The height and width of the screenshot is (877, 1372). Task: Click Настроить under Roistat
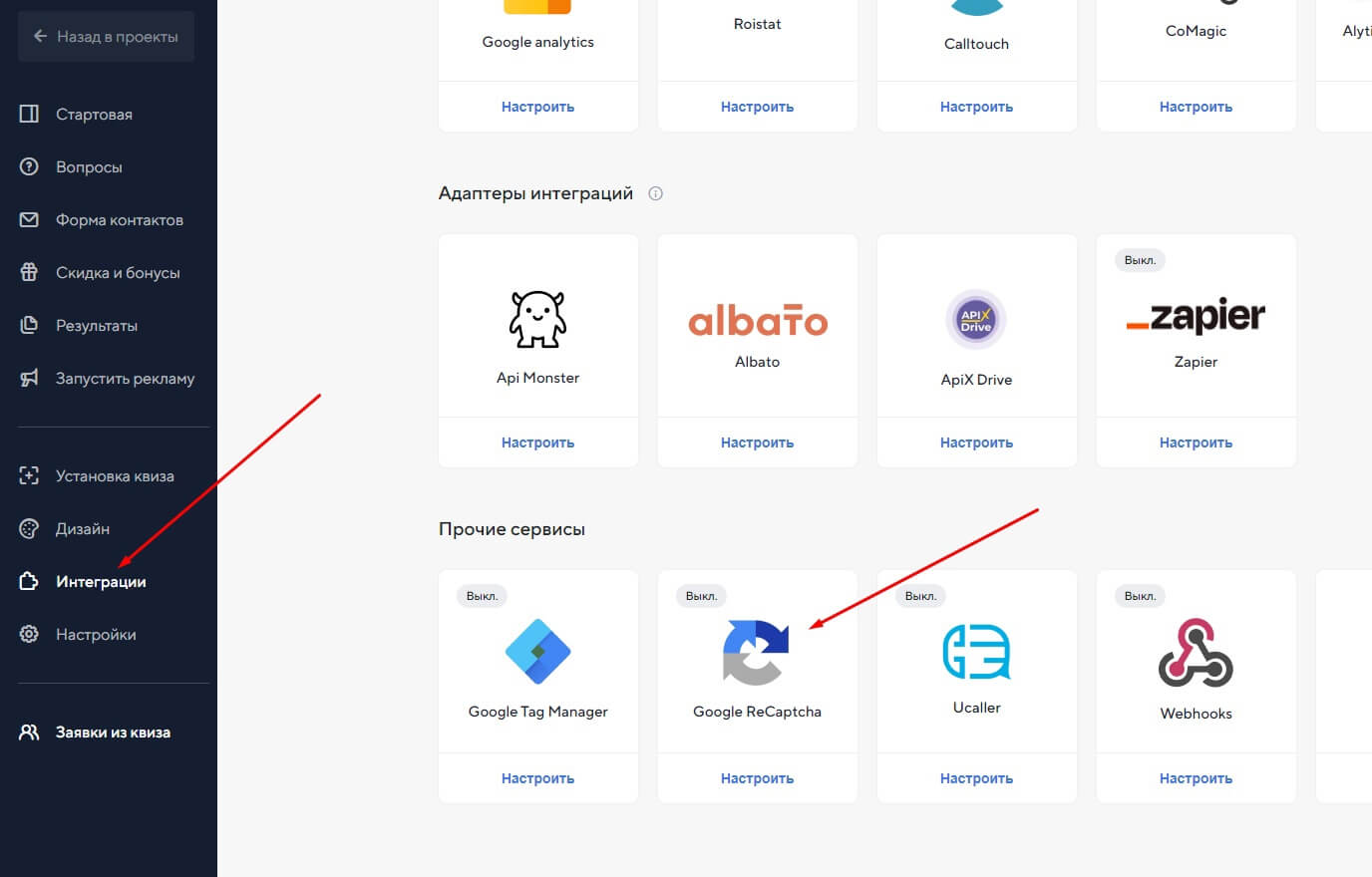point(757,107)
